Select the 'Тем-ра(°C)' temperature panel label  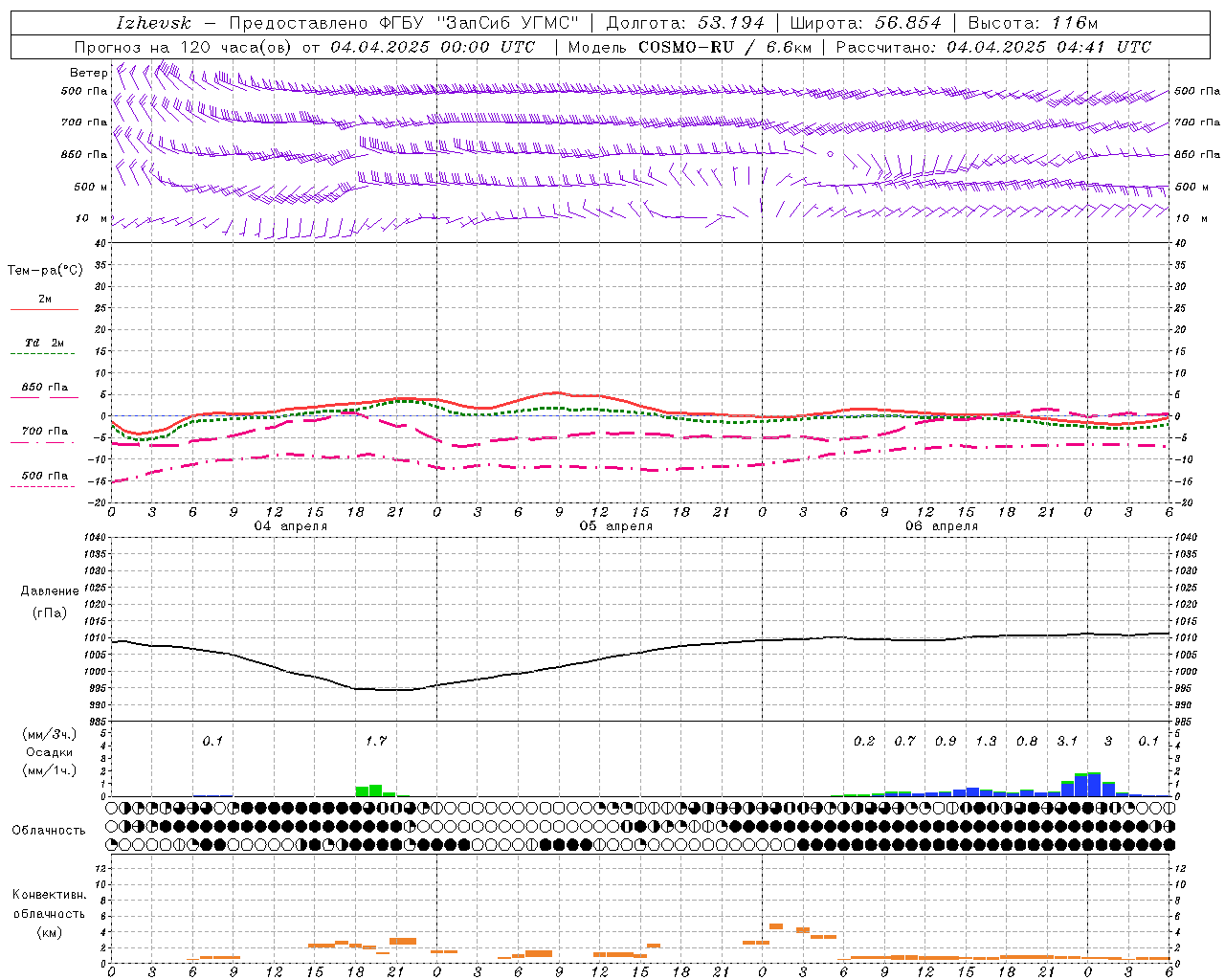click(46, 271)
